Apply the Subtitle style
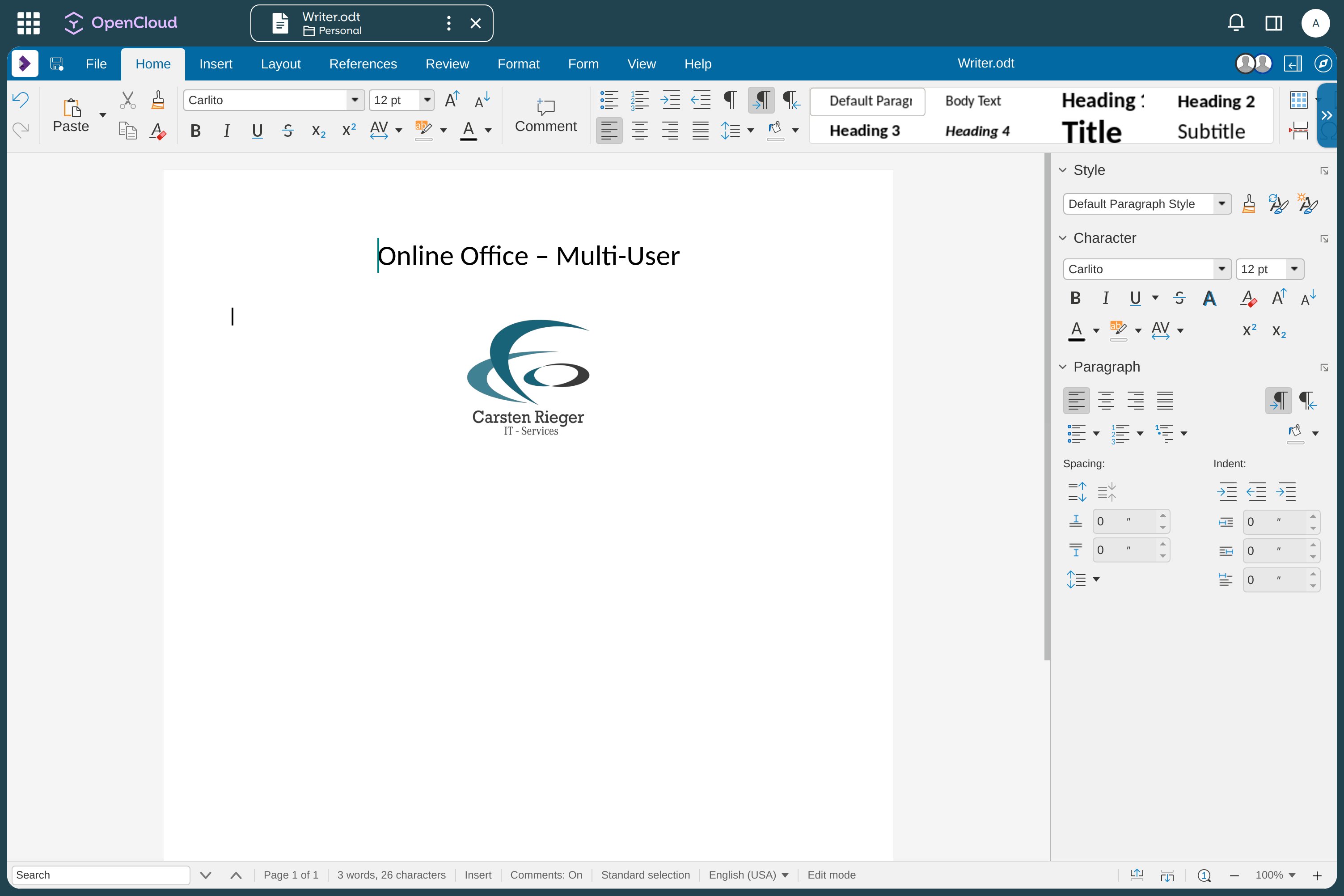Screen dimensions: 1344x896 point(1211,132)
